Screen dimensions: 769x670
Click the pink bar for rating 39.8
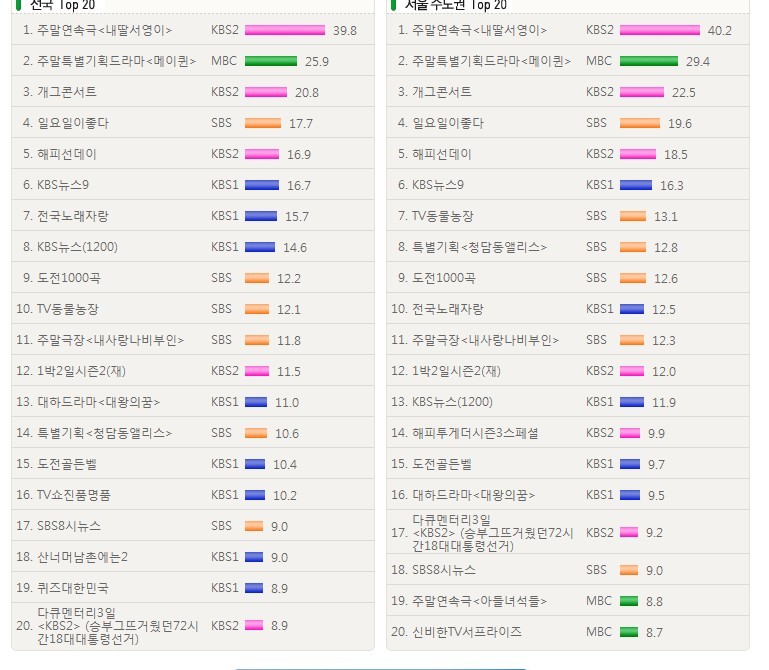(285, 30)
